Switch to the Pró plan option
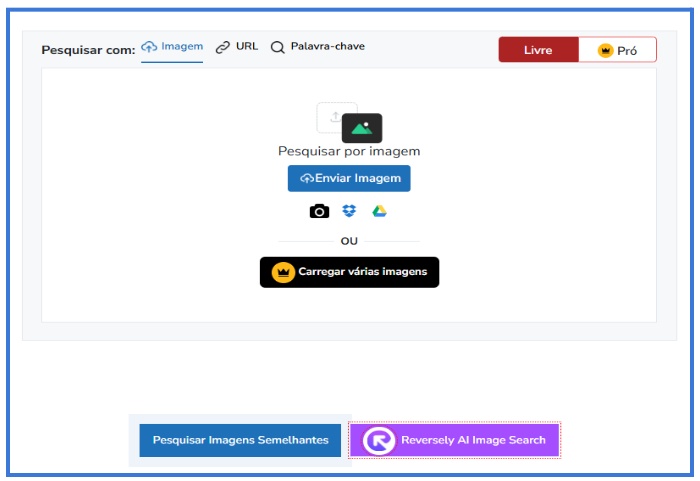This screenshot has height=481, width=700. [617, 50]
